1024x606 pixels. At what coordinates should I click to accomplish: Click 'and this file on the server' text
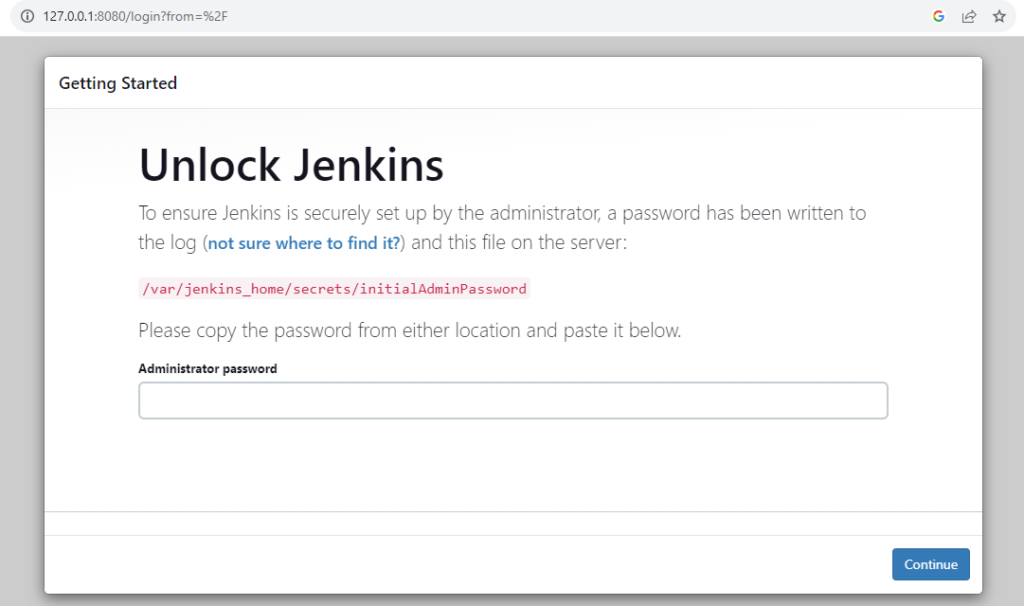[520, 243]
